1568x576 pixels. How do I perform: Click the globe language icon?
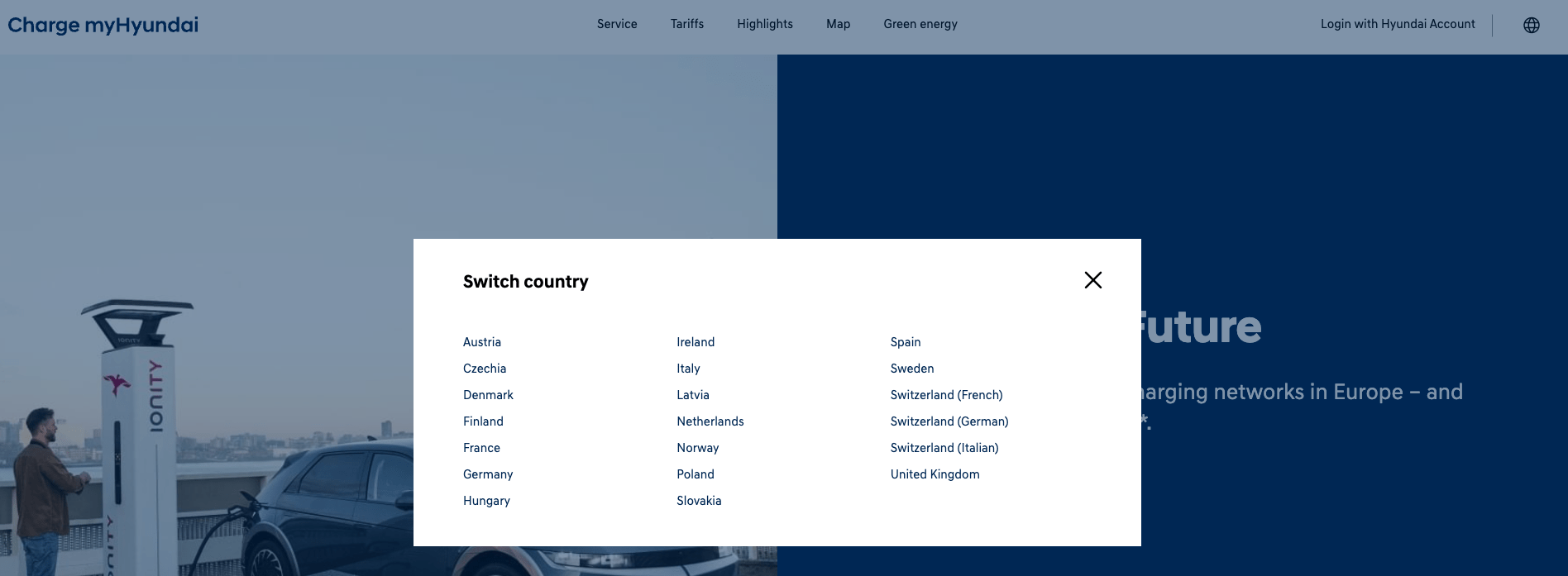1531,25
